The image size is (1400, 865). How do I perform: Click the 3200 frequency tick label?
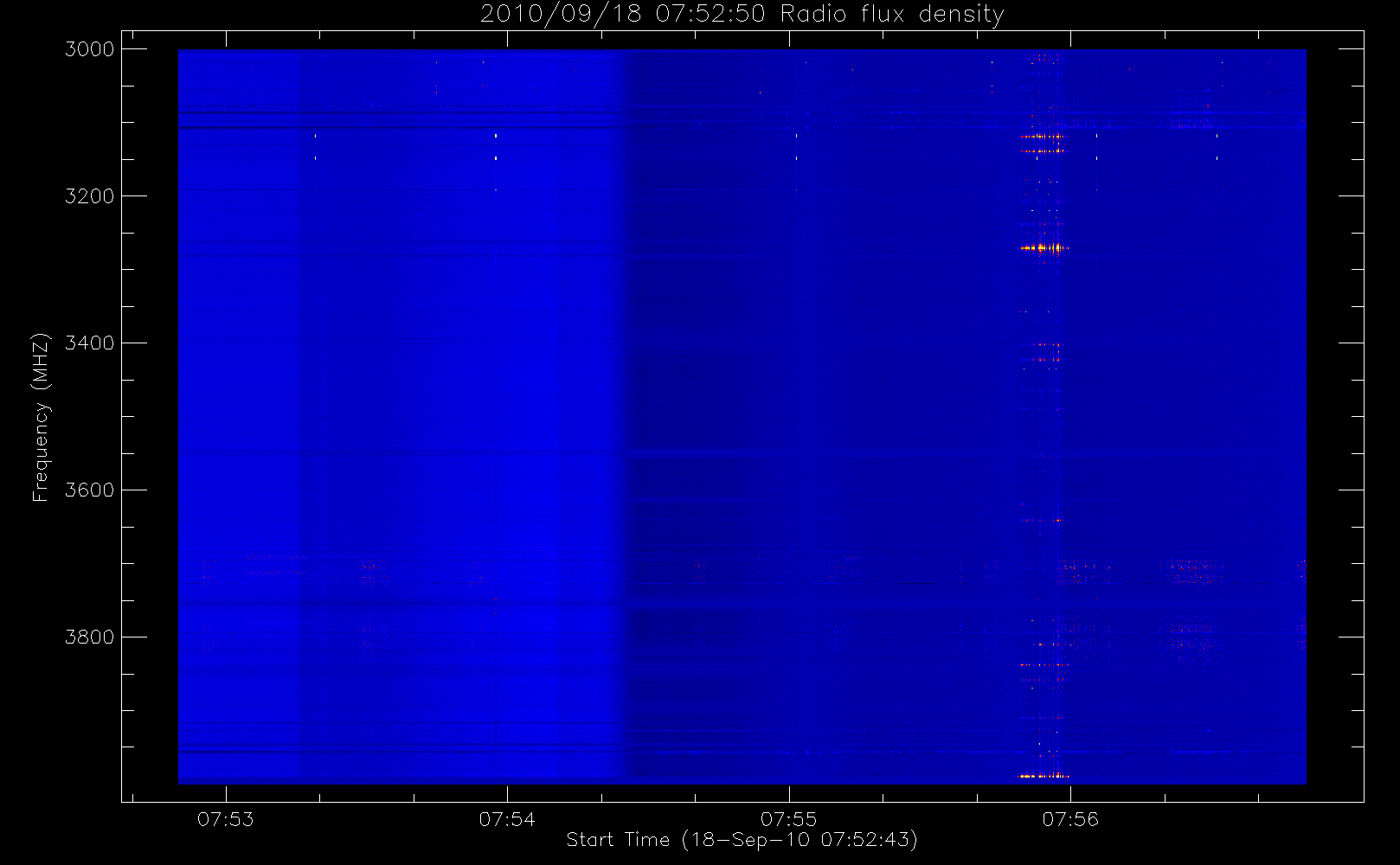(90, 196)
